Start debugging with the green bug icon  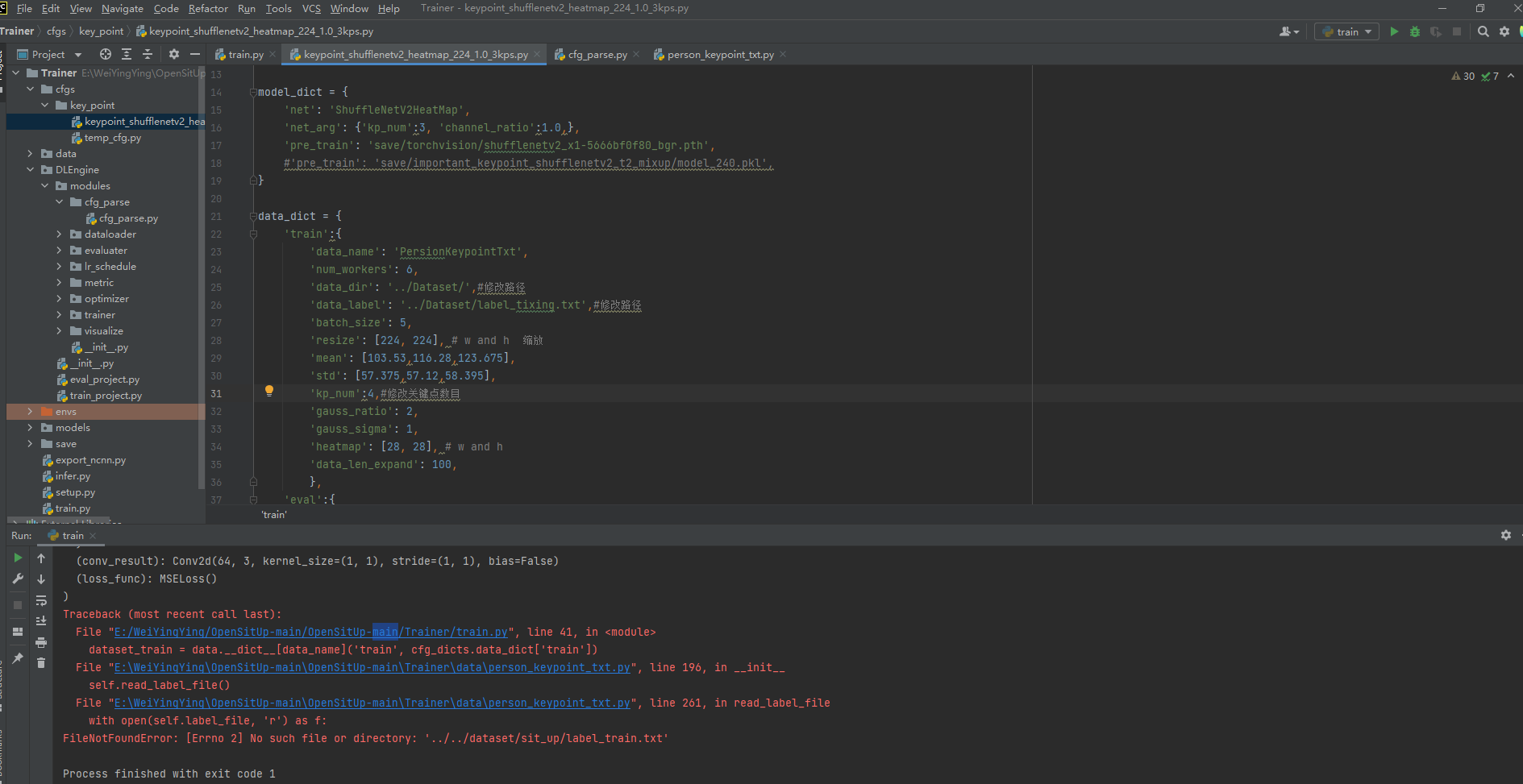click(x=1415, y=31)
